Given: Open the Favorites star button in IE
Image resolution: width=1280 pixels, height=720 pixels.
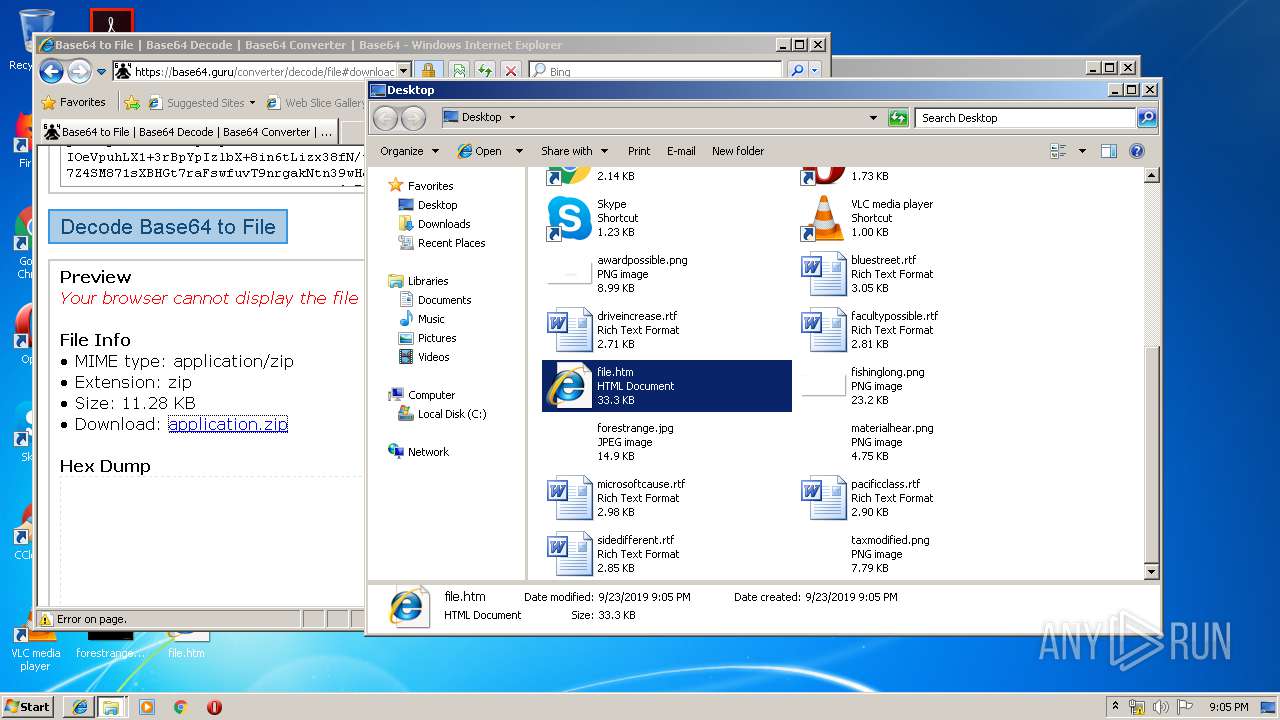Looking at the screenshot, I should point(73,102).
